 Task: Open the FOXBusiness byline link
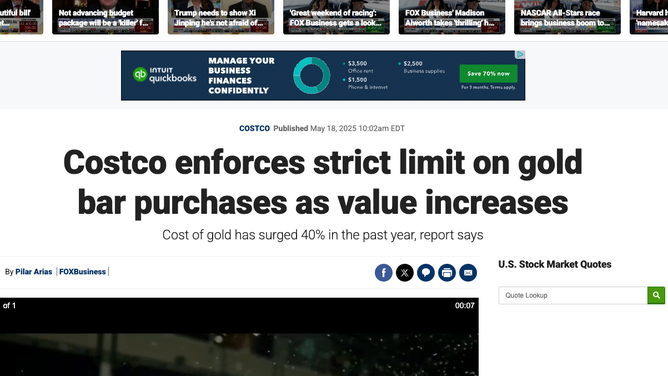click(82, 272)
